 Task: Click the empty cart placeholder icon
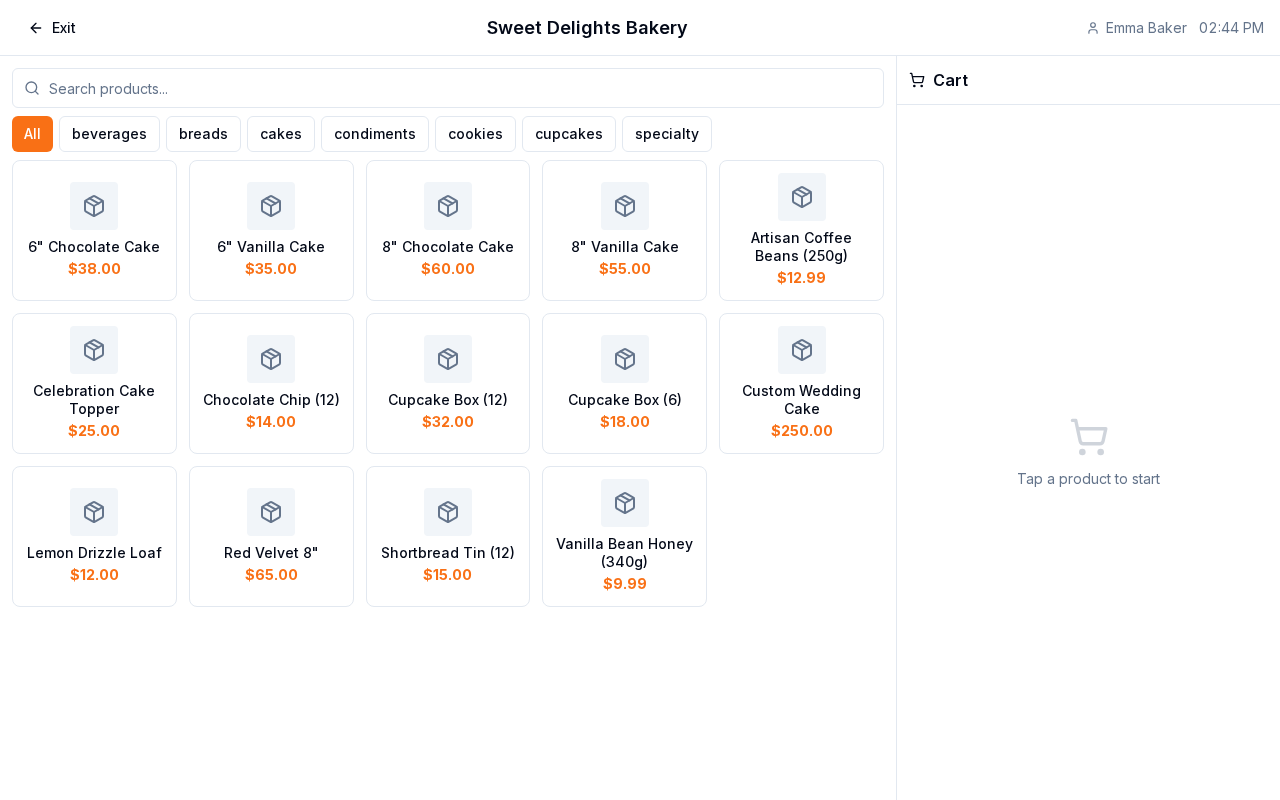pyautogui.click(x=1088, y=437)
